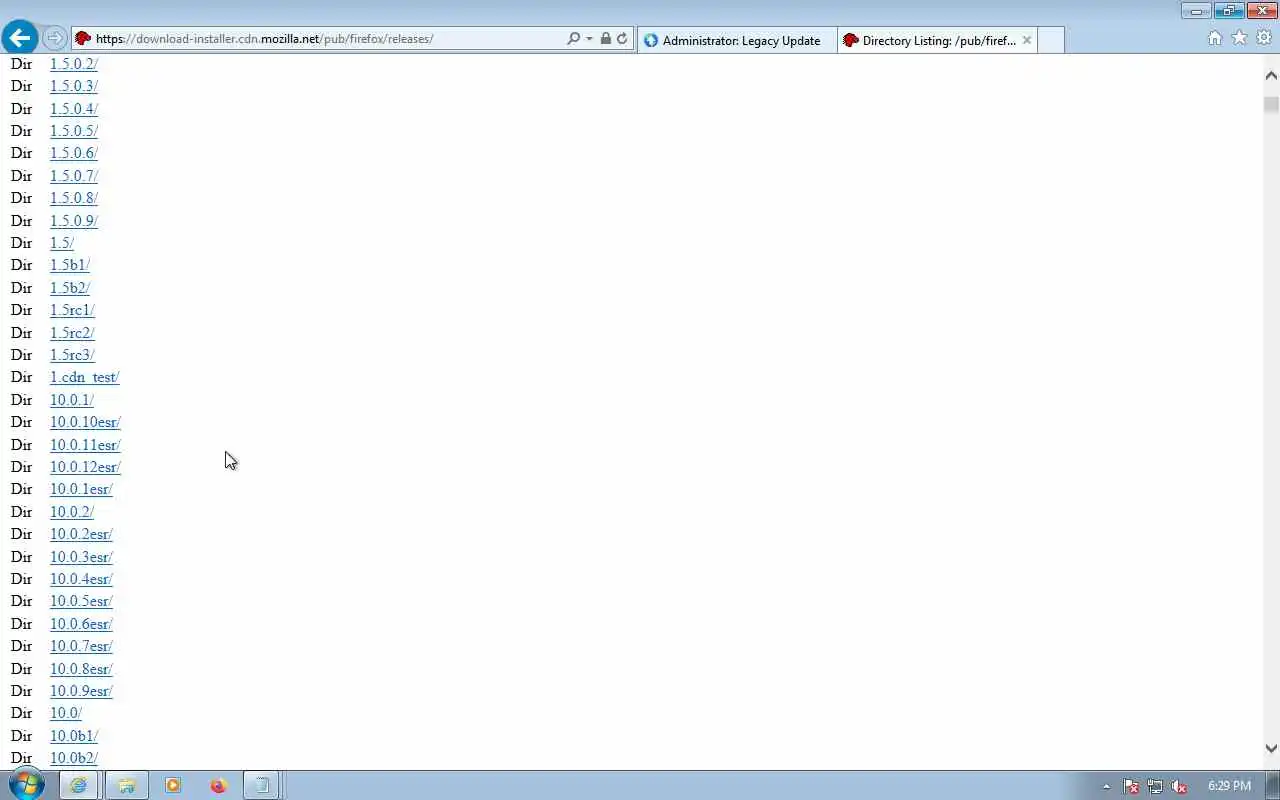The image size is (1280, 800).
Task: Open the 10.0.1/ directory link
Action: [x=72, y=399]
